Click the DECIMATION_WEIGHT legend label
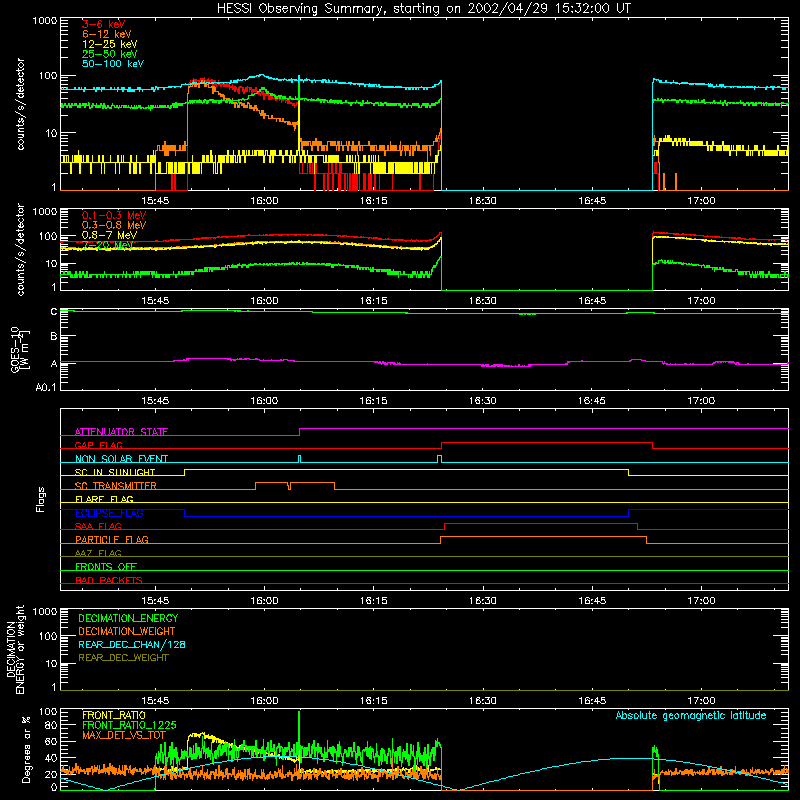The width and height of the screenshot is (800, 800). [x=127, y=631]
